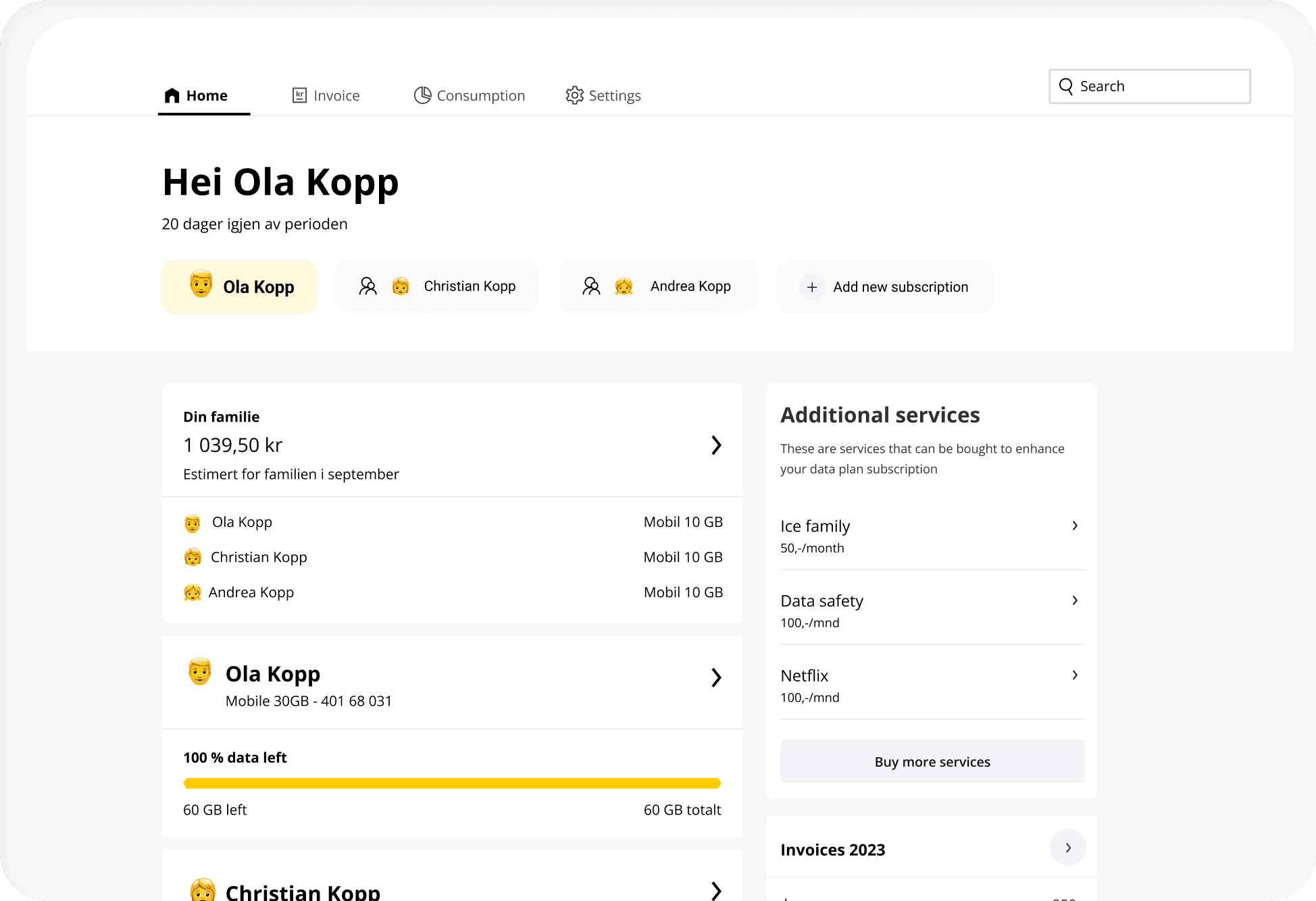Click the Invoice document icon
The image size is (1316, 901).
[299, 95]
